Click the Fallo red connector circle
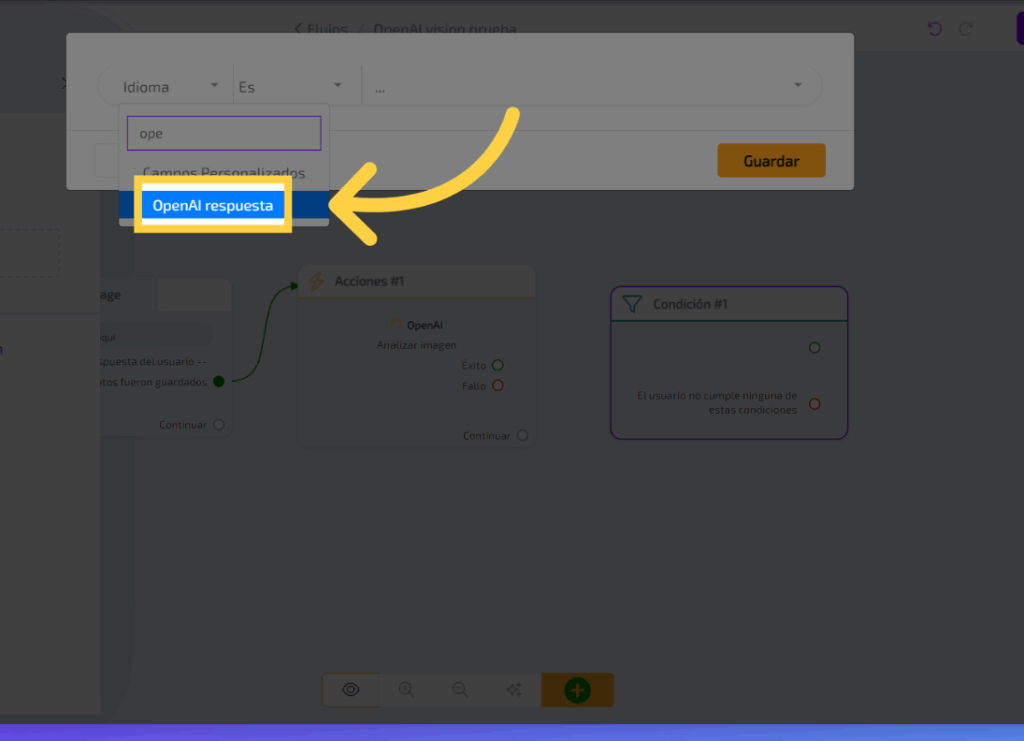The height and width of the screenshot is (741, 1024). click(x=497, y=385)
